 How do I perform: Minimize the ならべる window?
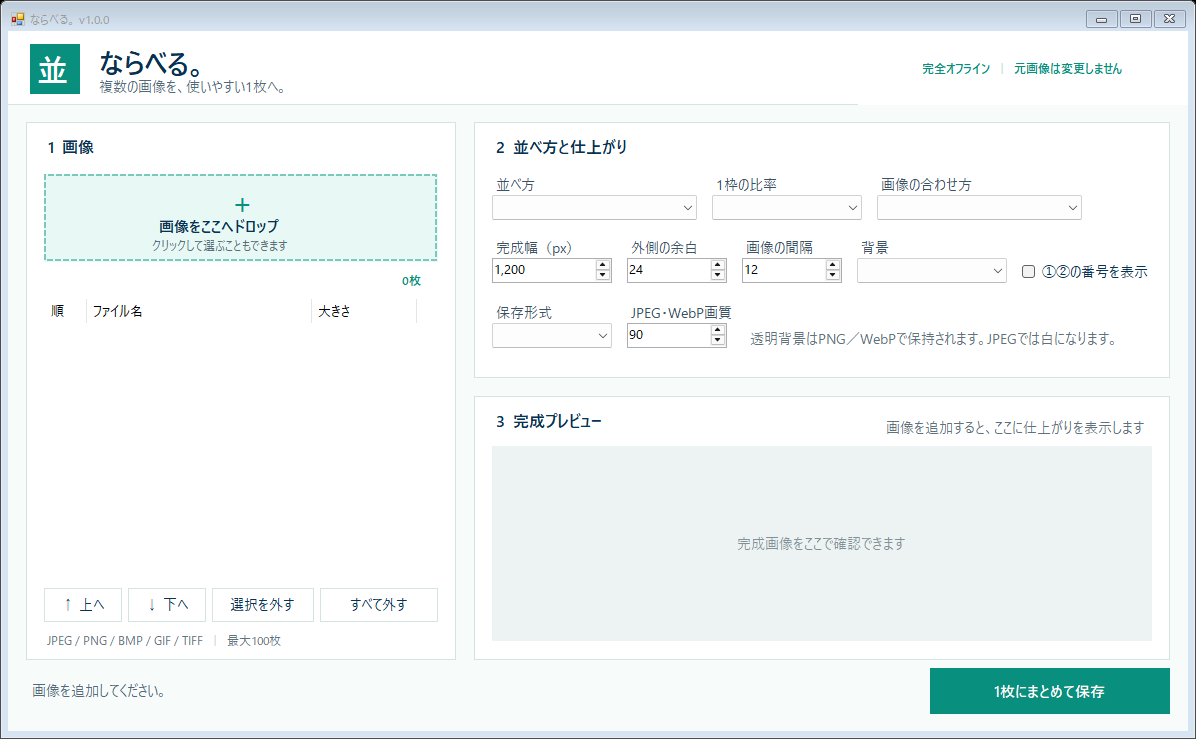click(x=1101, y=19)
